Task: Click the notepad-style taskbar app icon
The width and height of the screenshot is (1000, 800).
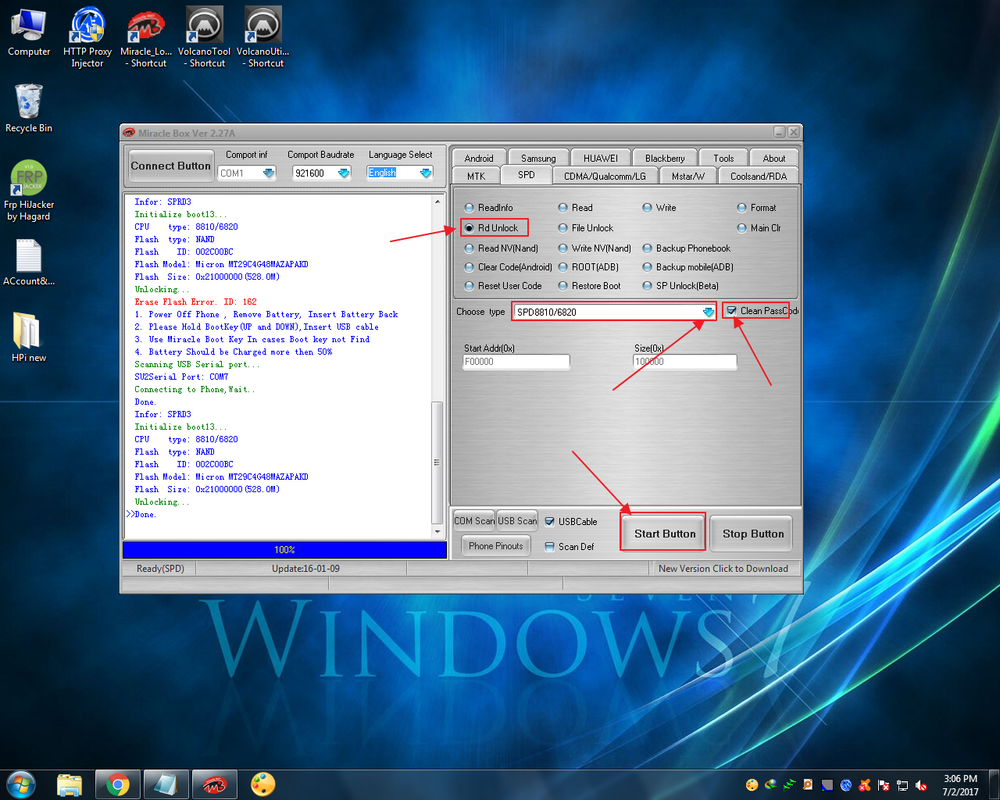Action: pyautogui.click(x=165, y=785)
